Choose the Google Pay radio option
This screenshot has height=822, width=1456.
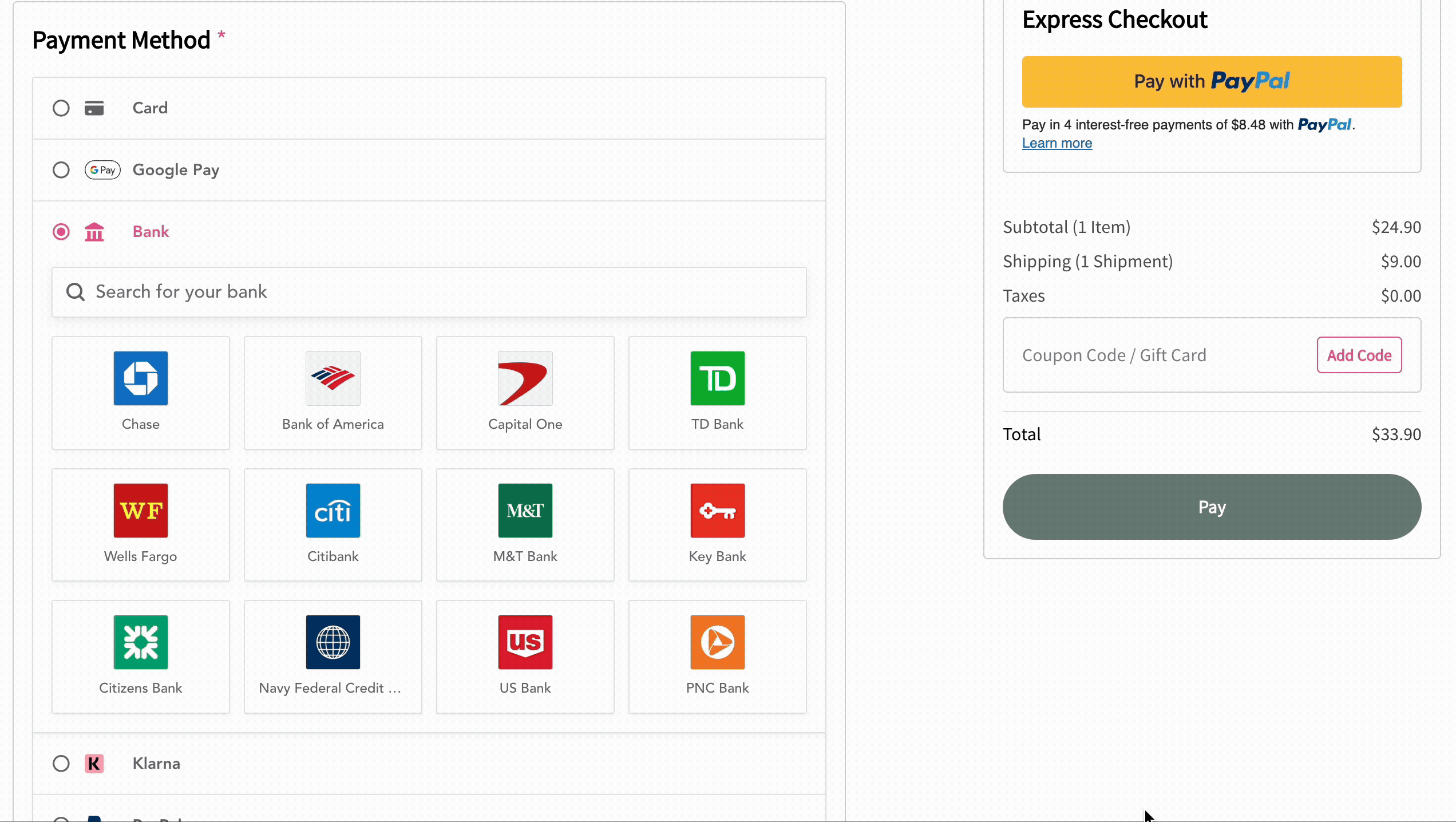pos(61,170)
